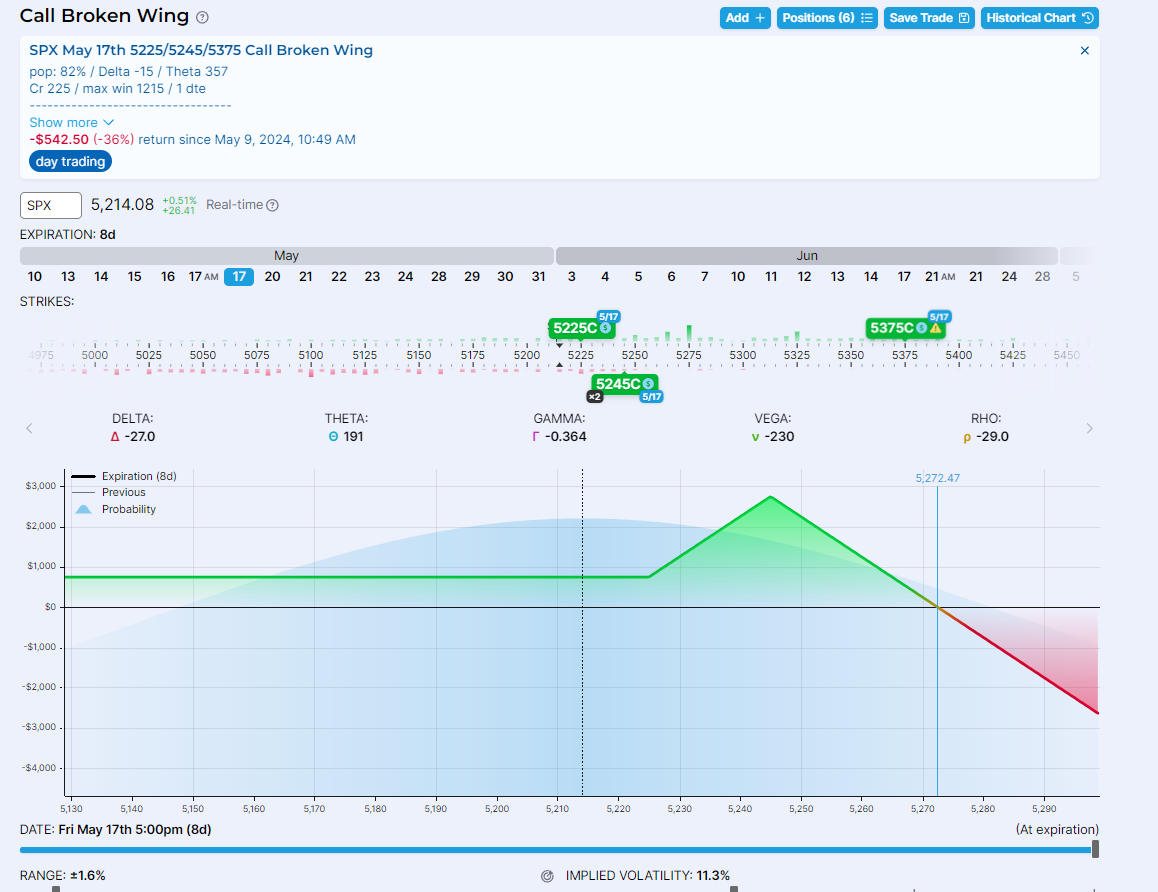Viewport: 1158px width, 892px height.
Task: Click warning triangle on the 5375C strike
Action: click(x=936, y=328)
